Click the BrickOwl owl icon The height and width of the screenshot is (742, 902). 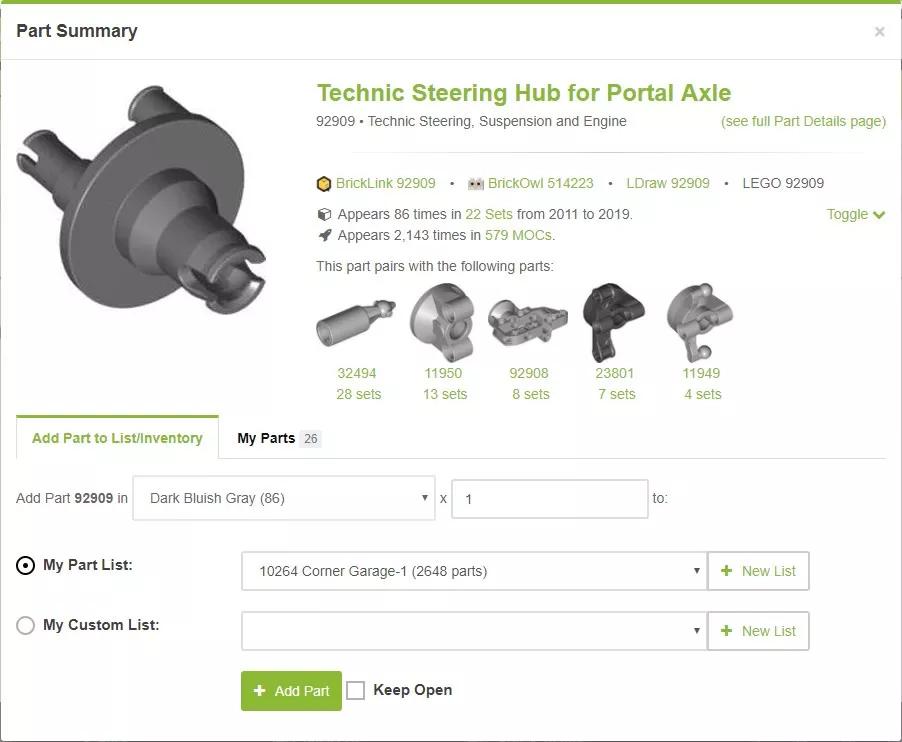pyautogui.click(x=476, y=184)
